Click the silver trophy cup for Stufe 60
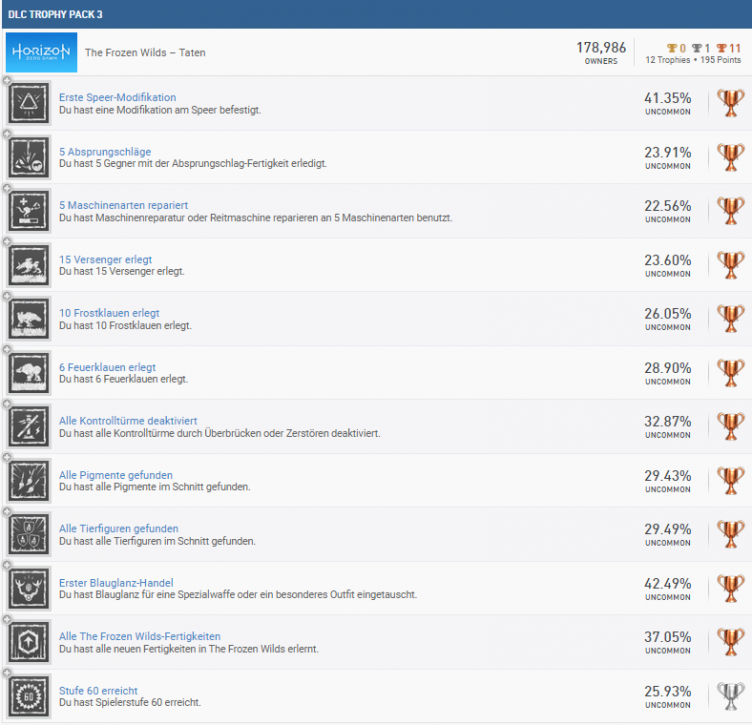 coord(731,696)
